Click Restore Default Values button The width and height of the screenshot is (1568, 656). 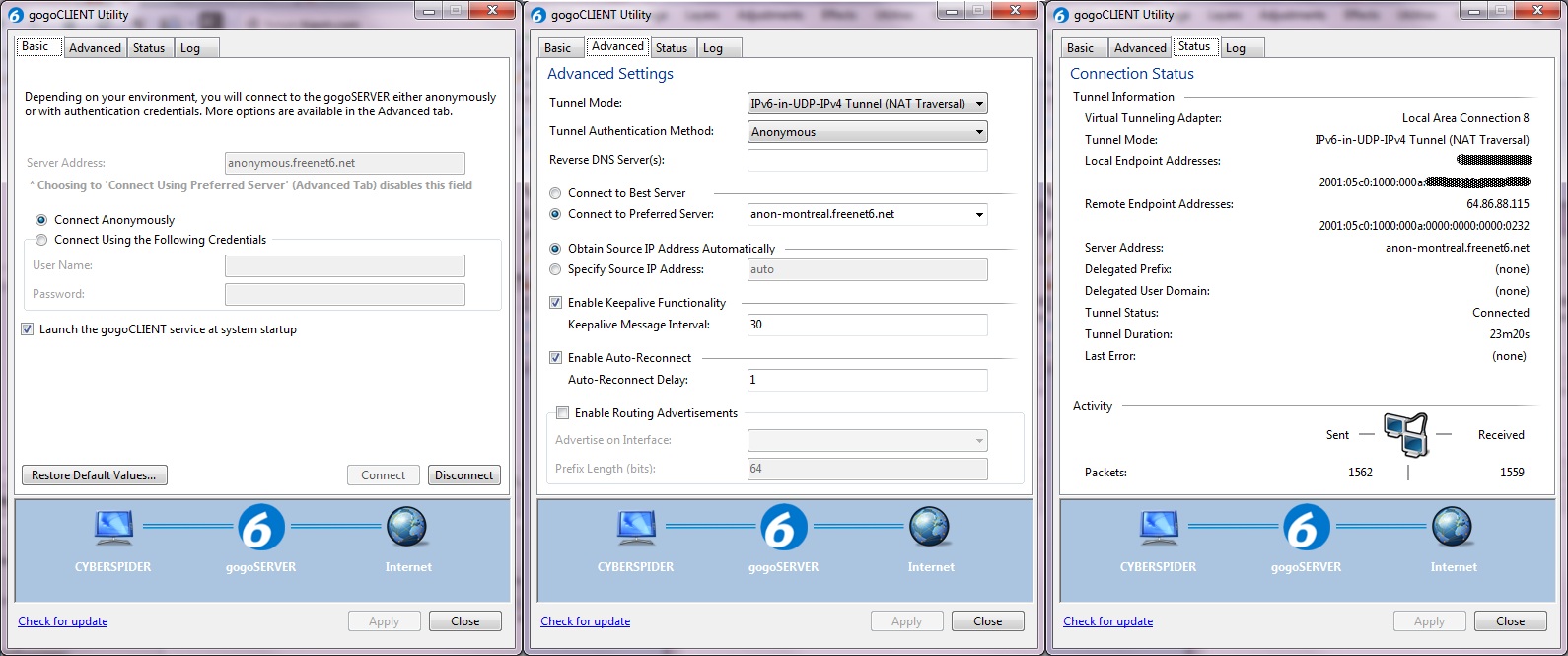click(x=95, y=475)
